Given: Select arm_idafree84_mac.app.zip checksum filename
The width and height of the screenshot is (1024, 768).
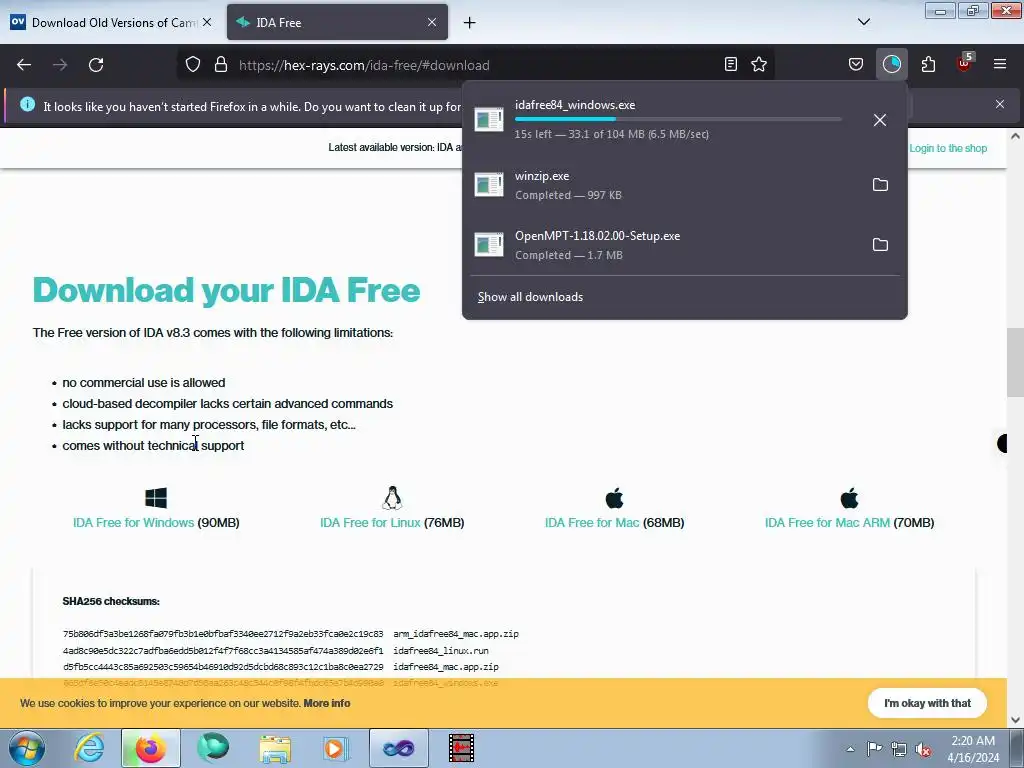Looking at the screenshot, I should click(456, 633).
